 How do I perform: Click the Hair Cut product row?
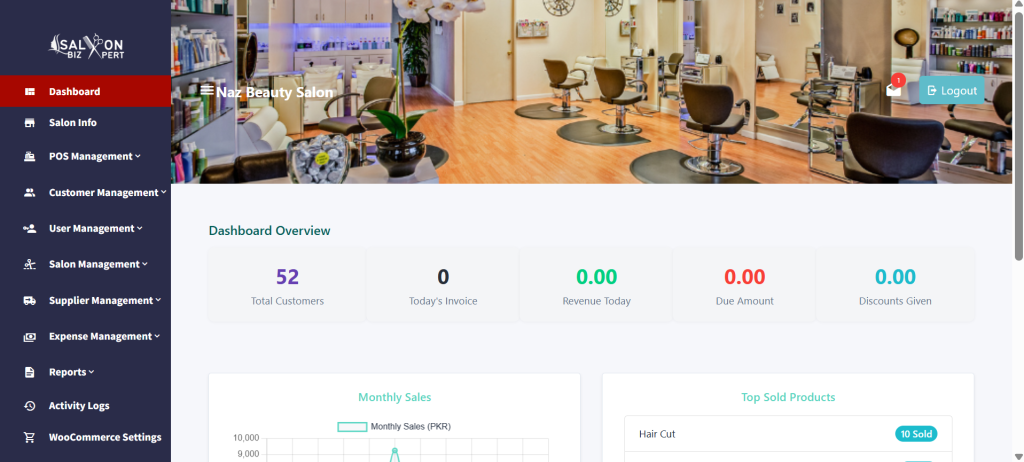click(x=788, y=434)
